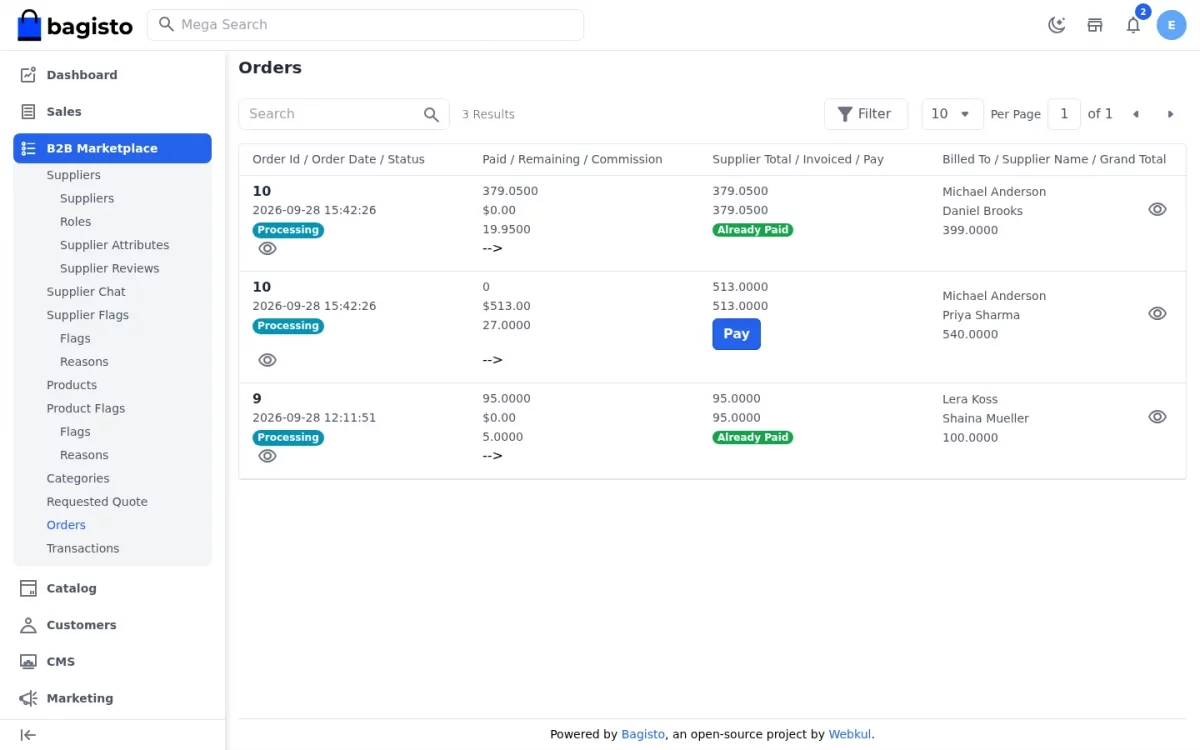Open the Bagisto footer link
Screen dimensions: 1200x750
(x=643, y=734)
